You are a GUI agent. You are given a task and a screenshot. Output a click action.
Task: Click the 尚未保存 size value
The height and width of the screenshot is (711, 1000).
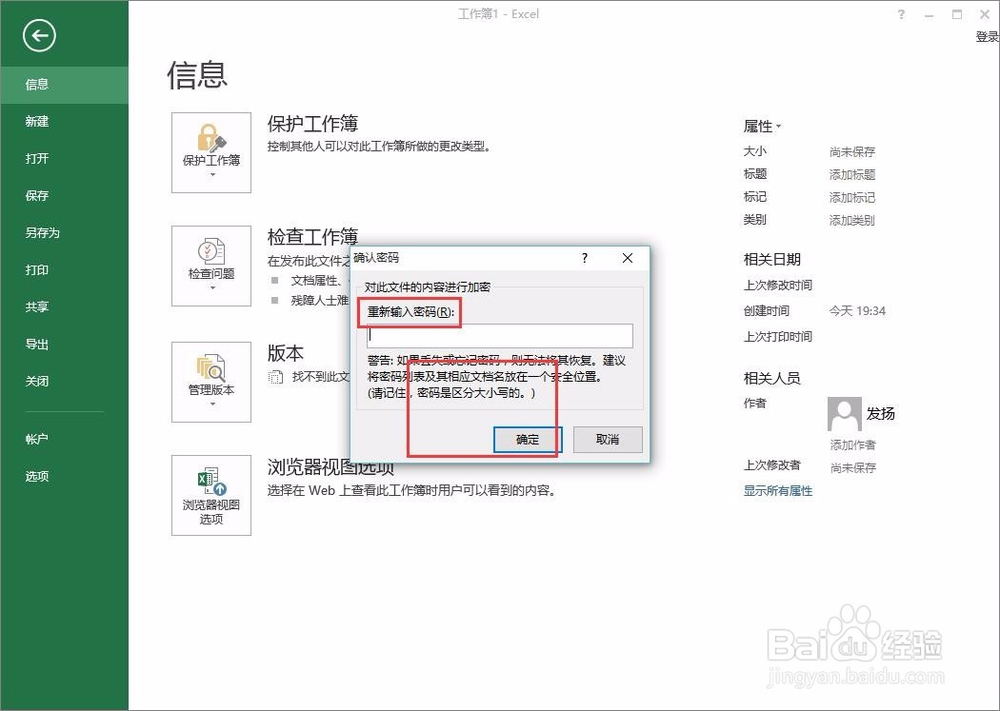[x=852, y=152]
